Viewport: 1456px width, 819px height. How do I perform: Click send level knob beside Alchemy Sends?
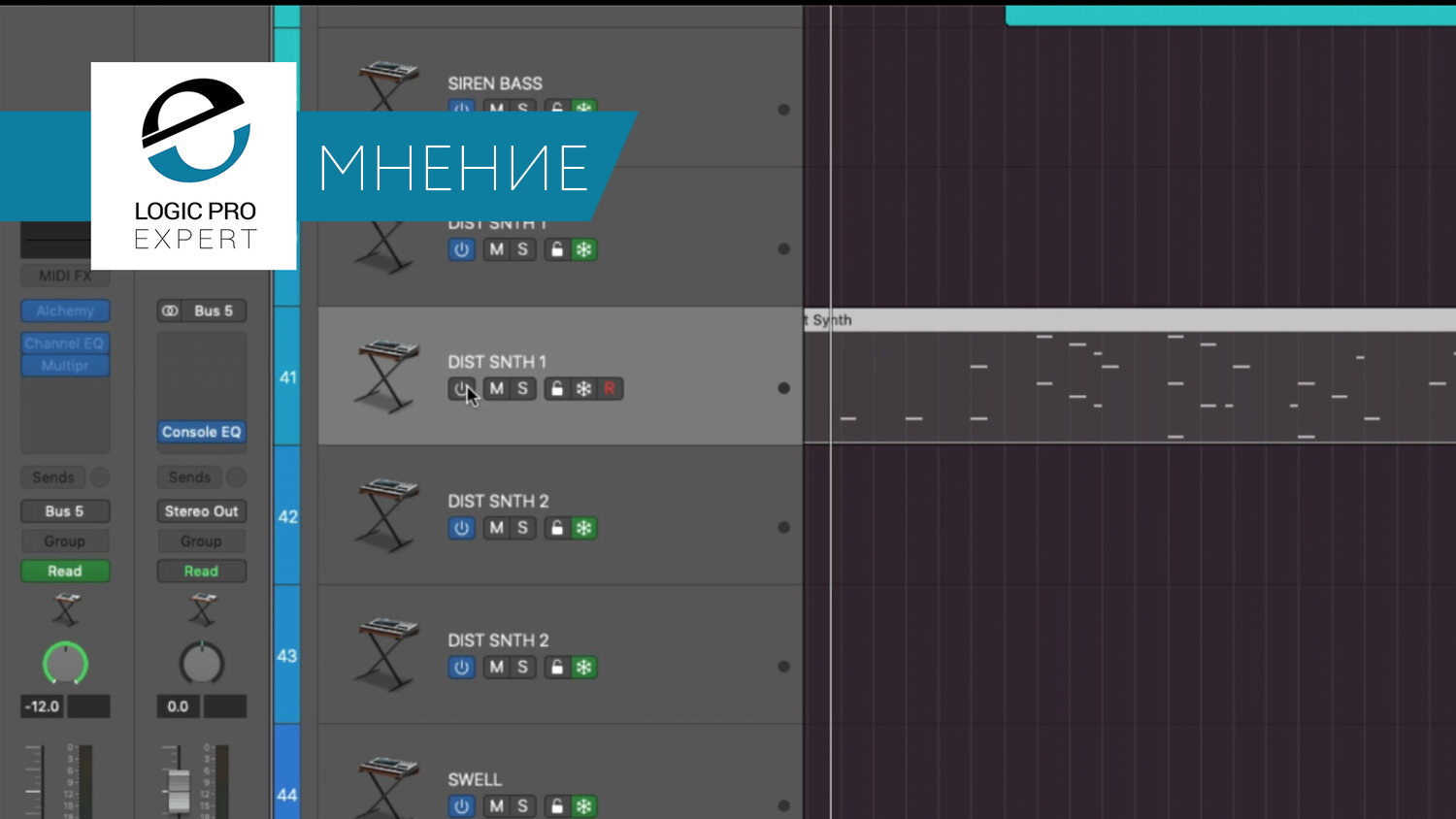click(100, 477)
